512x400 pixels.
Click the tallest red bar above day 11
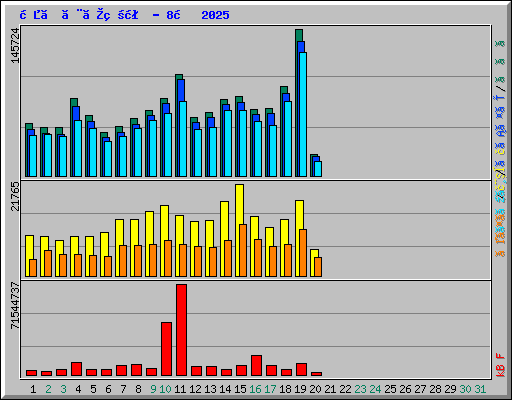(x=181, y=330)
